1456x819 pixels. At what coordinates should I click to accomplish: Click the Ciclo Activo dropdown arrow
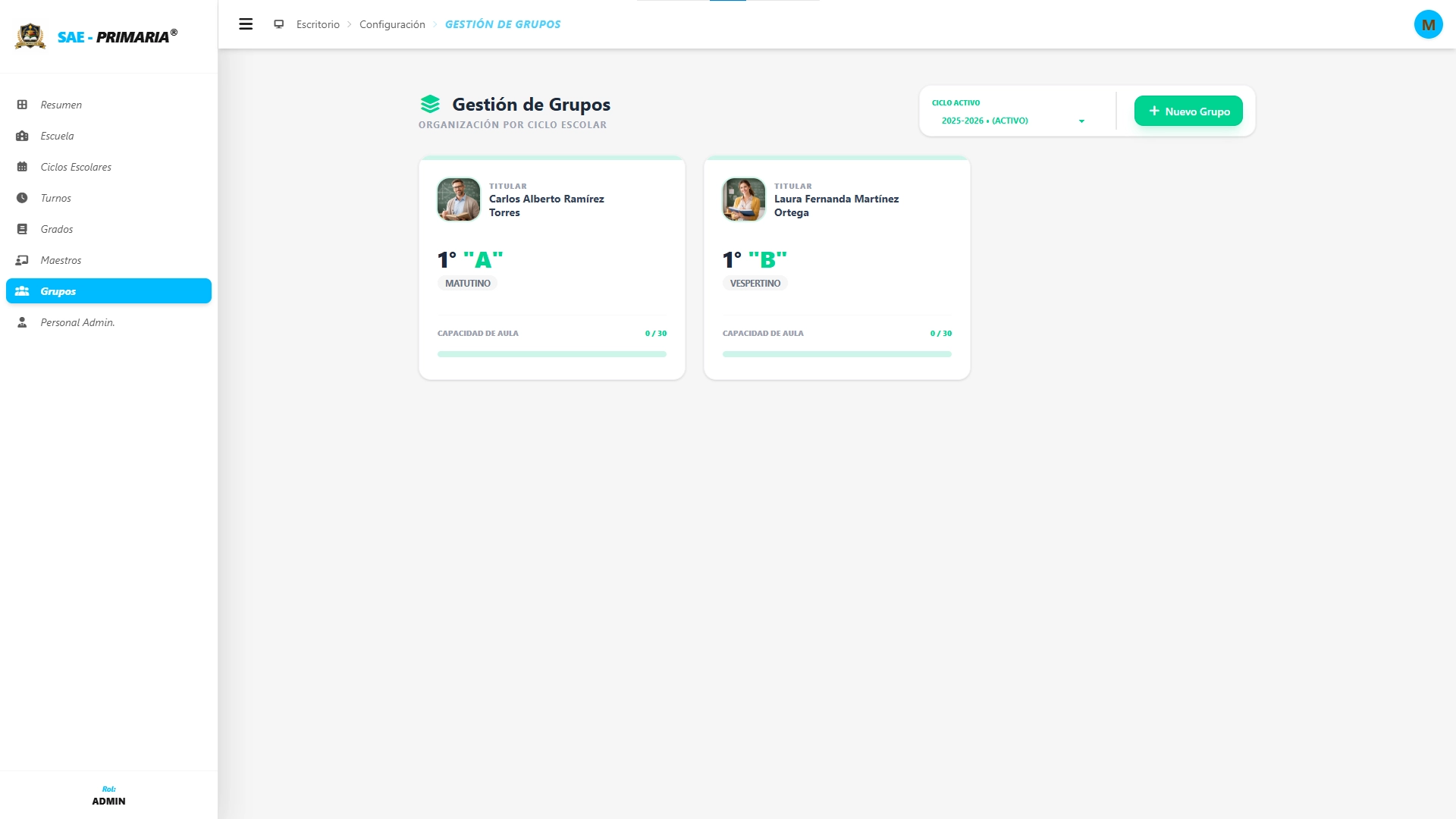1081,121
